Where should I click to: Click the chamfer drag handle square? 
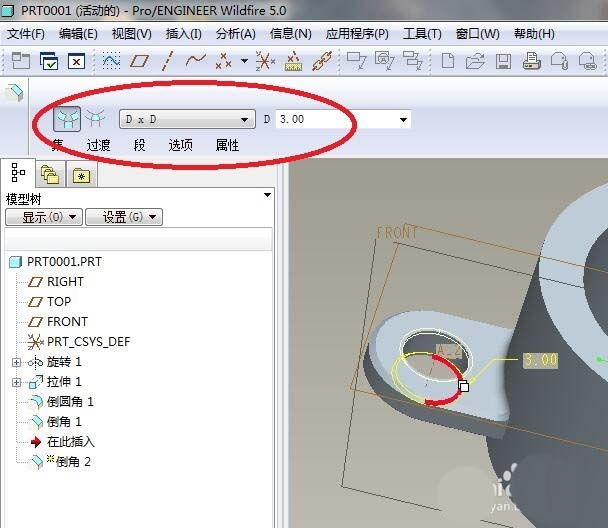click(464, 387)
